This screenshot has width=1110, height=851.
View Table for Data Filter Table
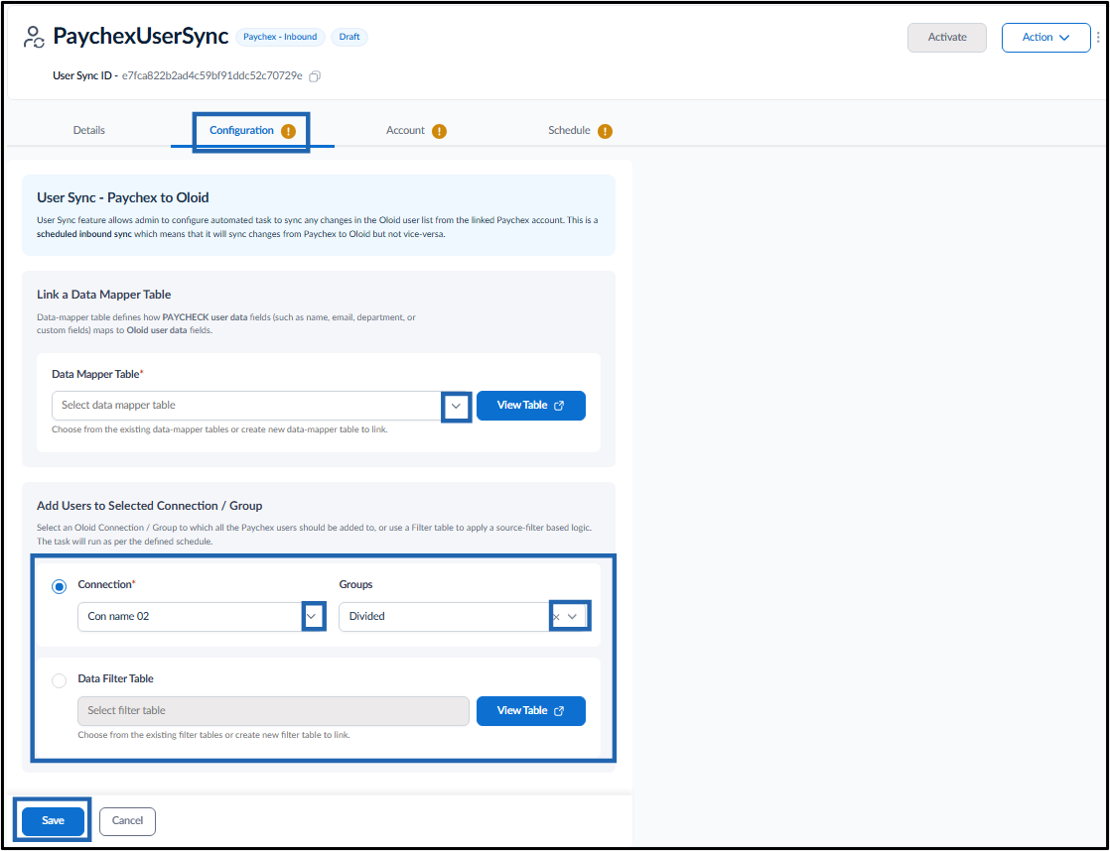coord(531,711)
